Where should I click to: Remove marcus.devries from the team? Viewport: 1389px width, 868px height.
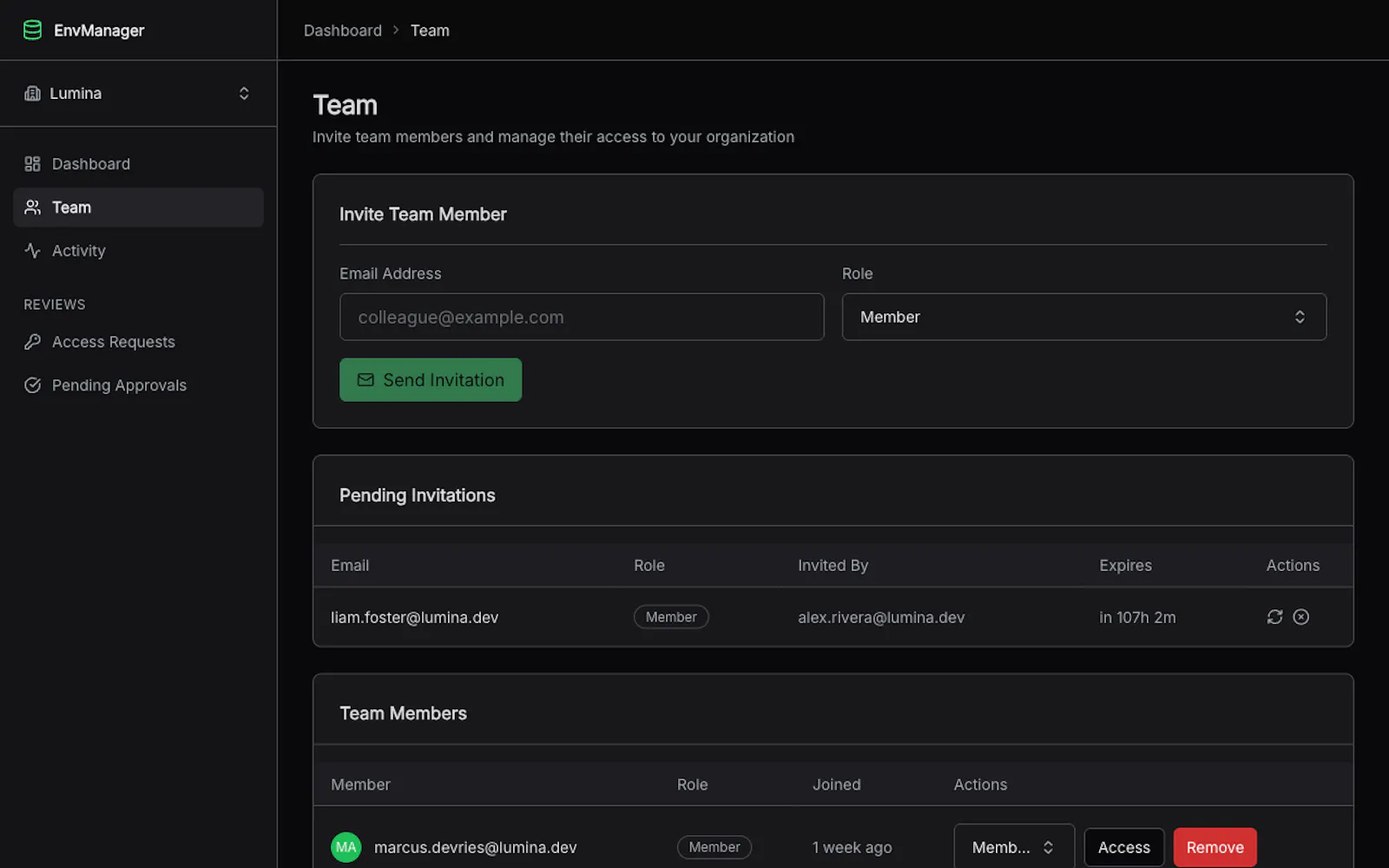(x=1215, y=847)
